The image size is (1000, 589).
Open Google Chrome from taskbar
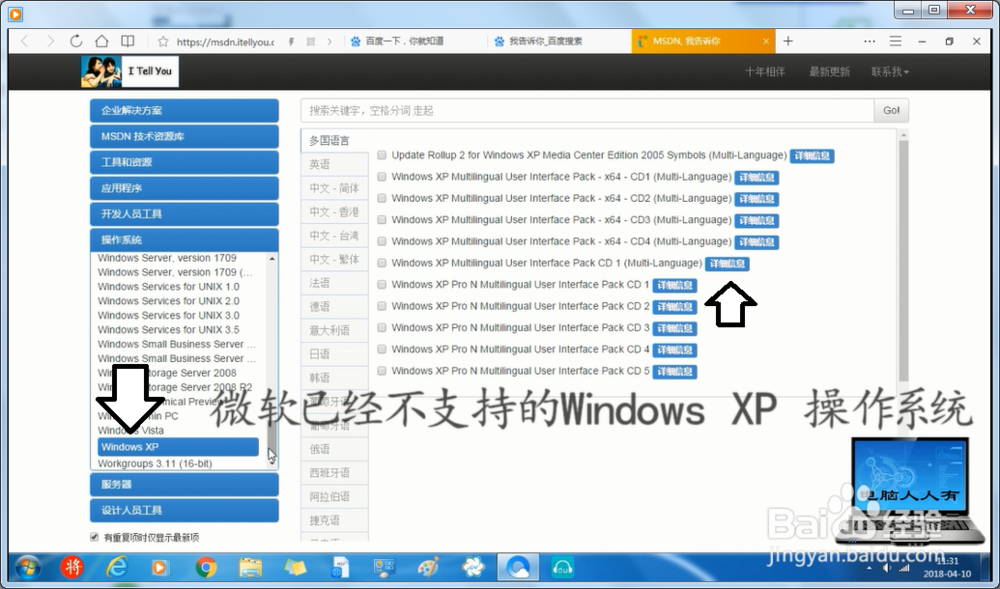tap(205, 567)
